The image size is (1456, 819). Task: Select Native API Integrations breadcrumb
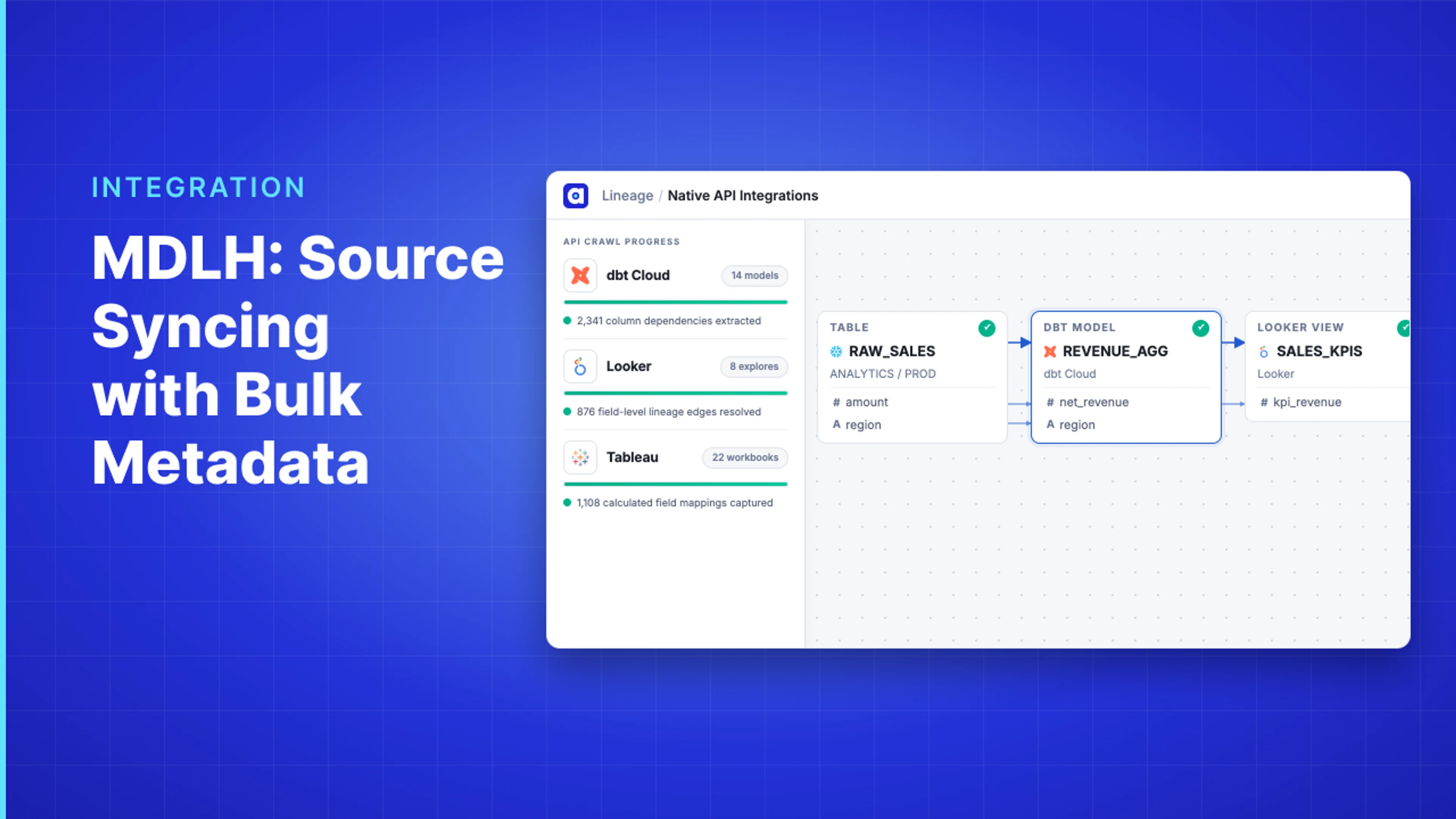pyautogui.click(x=743, y=196)
